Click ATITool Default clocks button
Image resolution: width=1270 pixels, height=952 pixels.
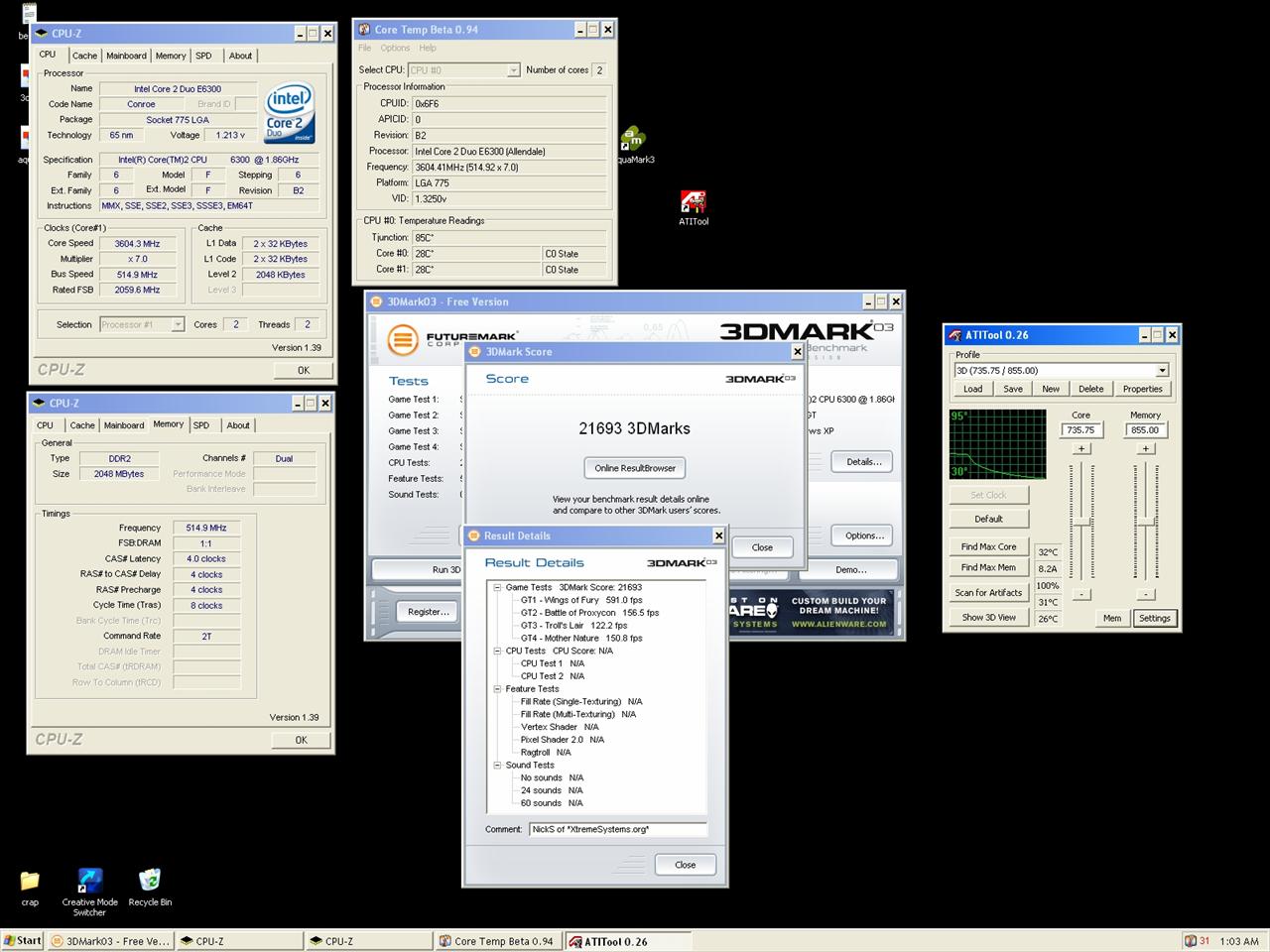pos(988,519)
